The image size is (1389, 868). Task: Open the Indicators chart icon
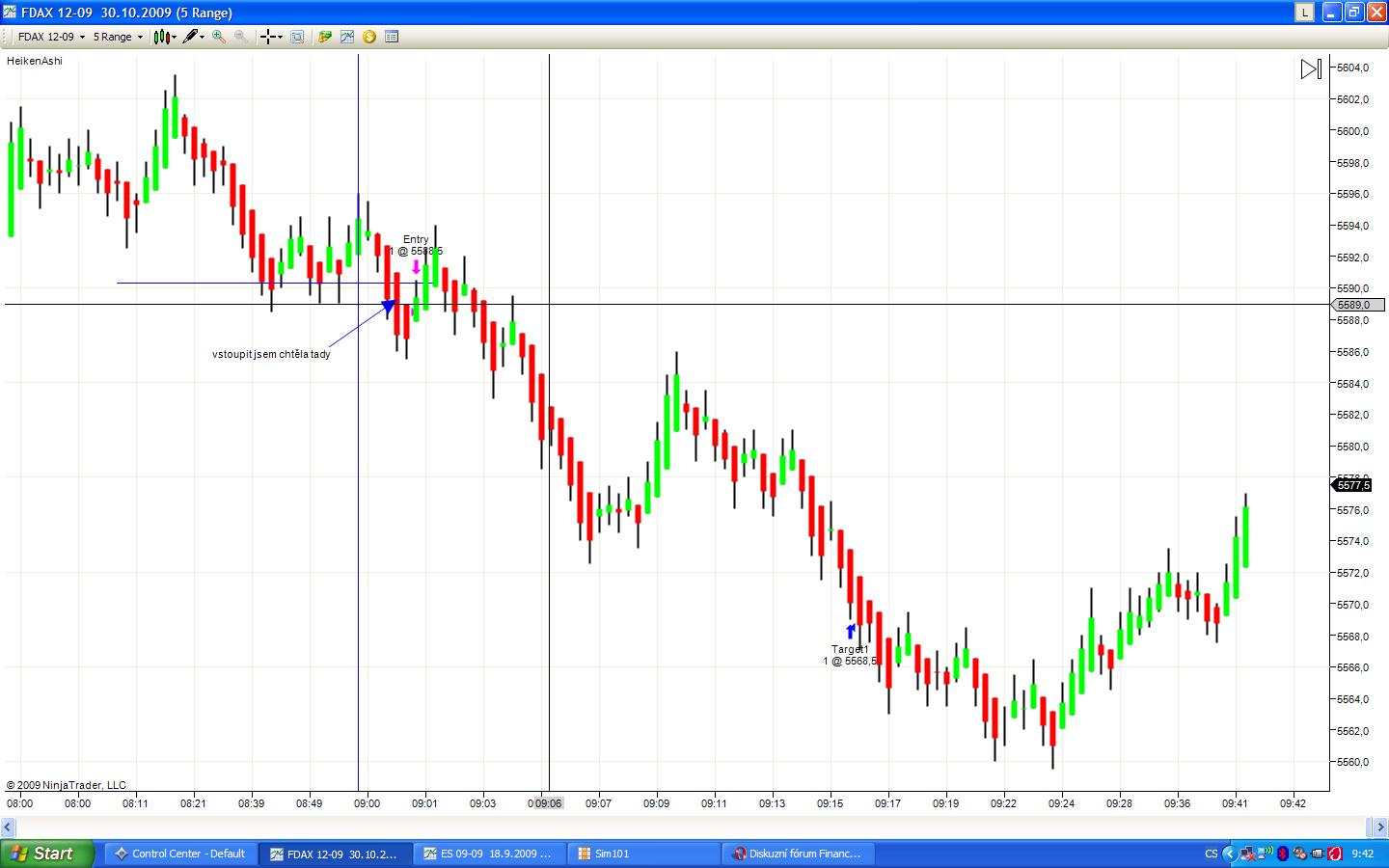347,37
